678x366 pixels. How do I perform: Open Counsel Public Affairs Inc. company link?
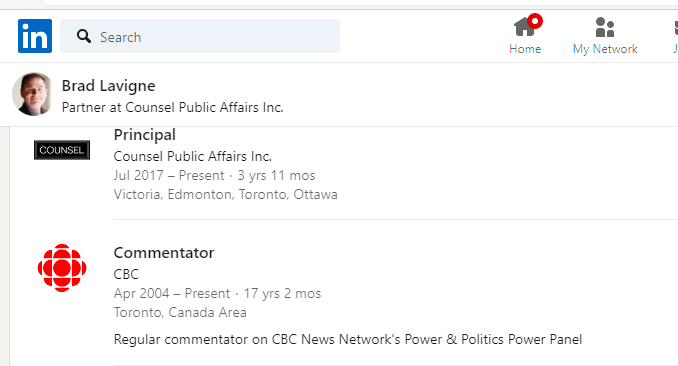click(x=193, y=156)
